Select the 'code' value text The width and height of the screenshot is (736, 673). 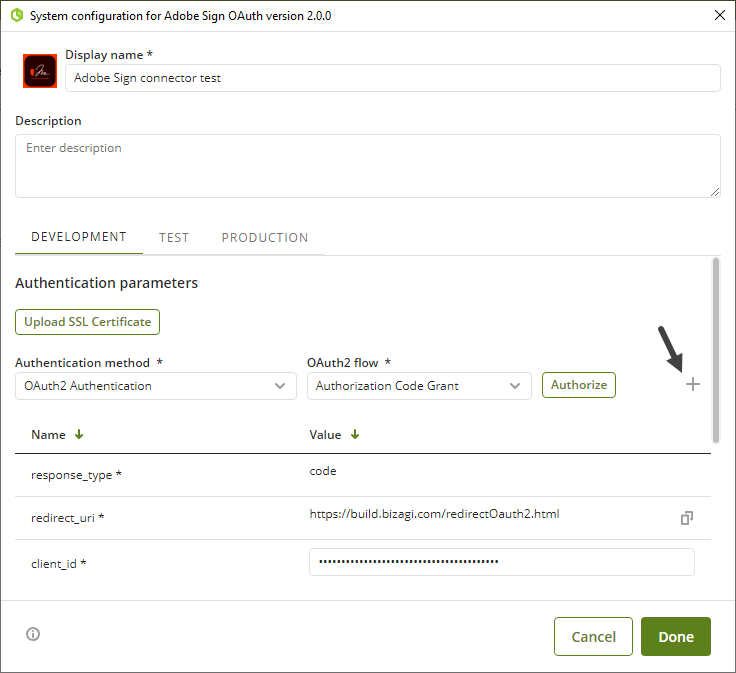pyautogui.click(x=323, y=471)
